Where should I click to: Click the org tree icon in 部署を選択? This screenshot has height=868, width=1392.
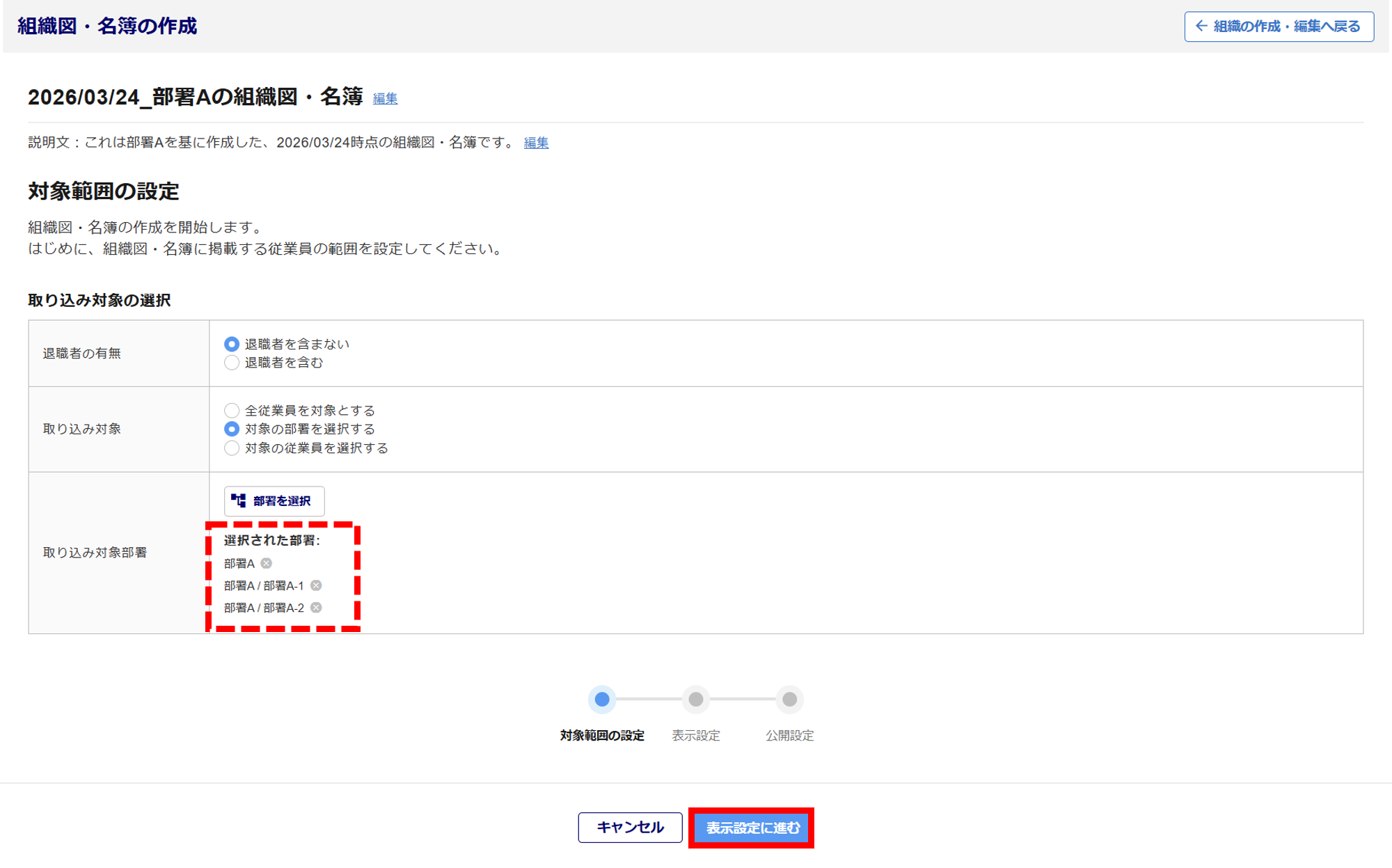(239, 500)
